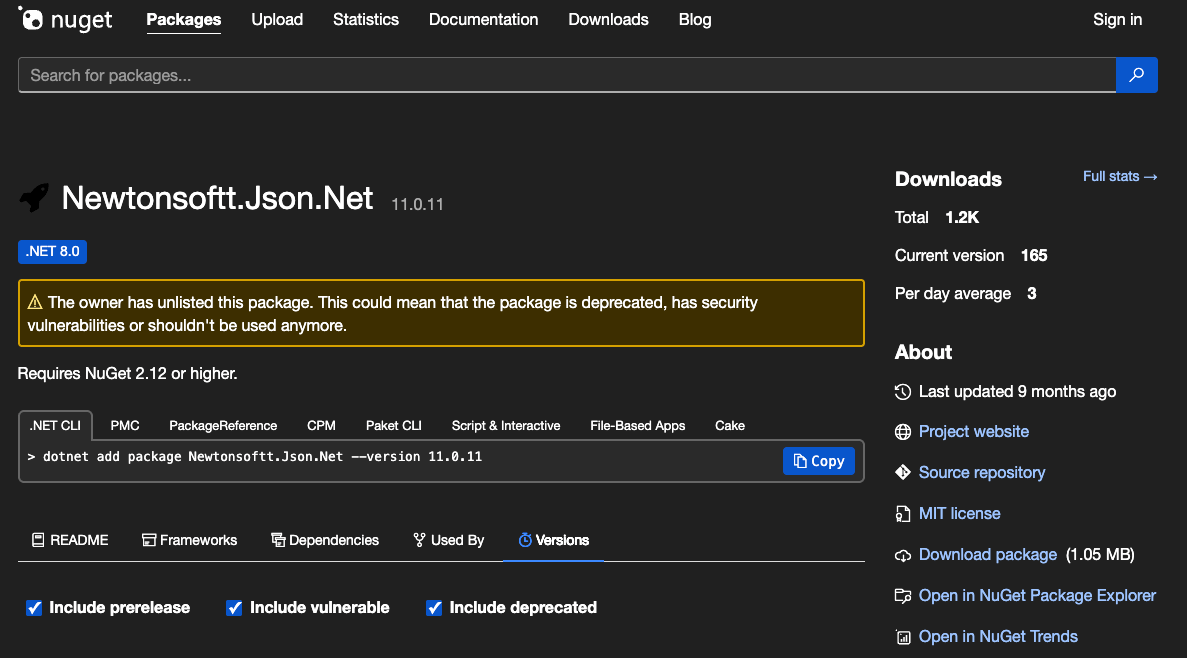
Task: Click the version number 11.0.11 beside title
Action: 417,204
